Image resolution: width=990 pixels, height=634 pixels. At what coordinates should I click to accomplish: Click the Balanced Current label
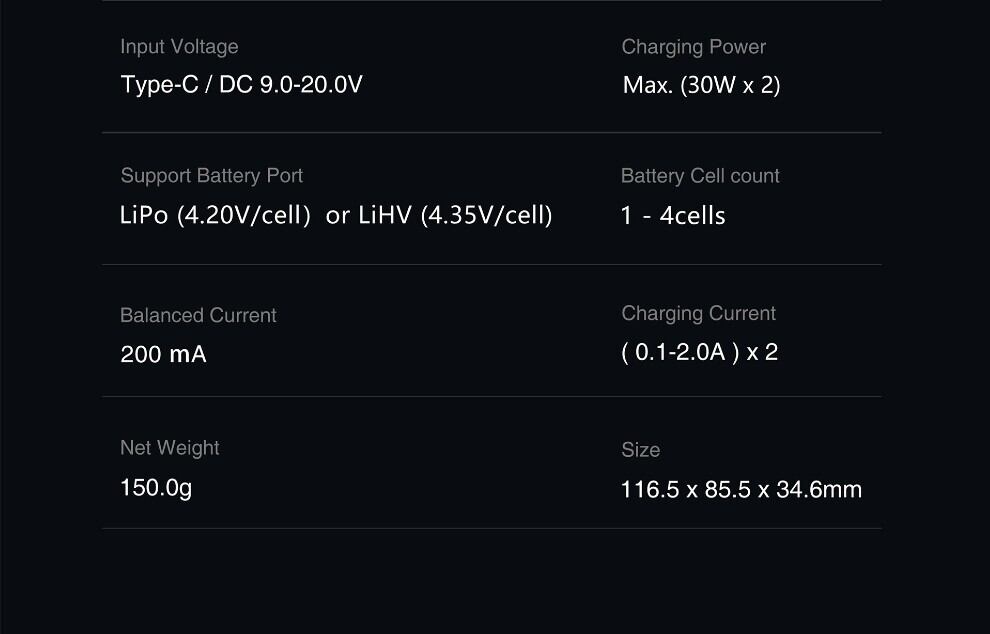pos(198,316)
